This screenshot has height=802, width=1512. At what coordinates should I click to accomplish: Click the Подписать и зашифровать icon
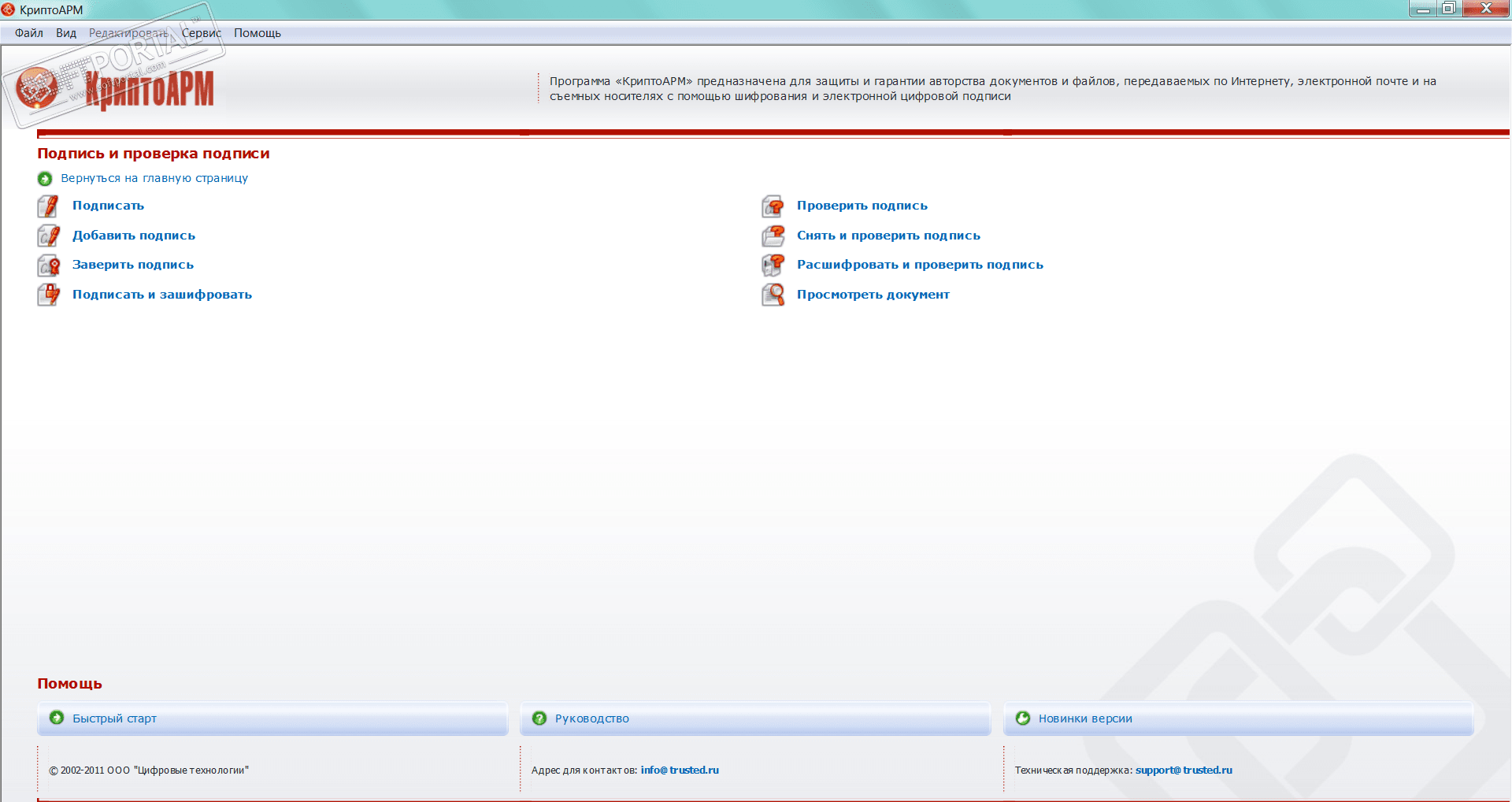[48, 295]
